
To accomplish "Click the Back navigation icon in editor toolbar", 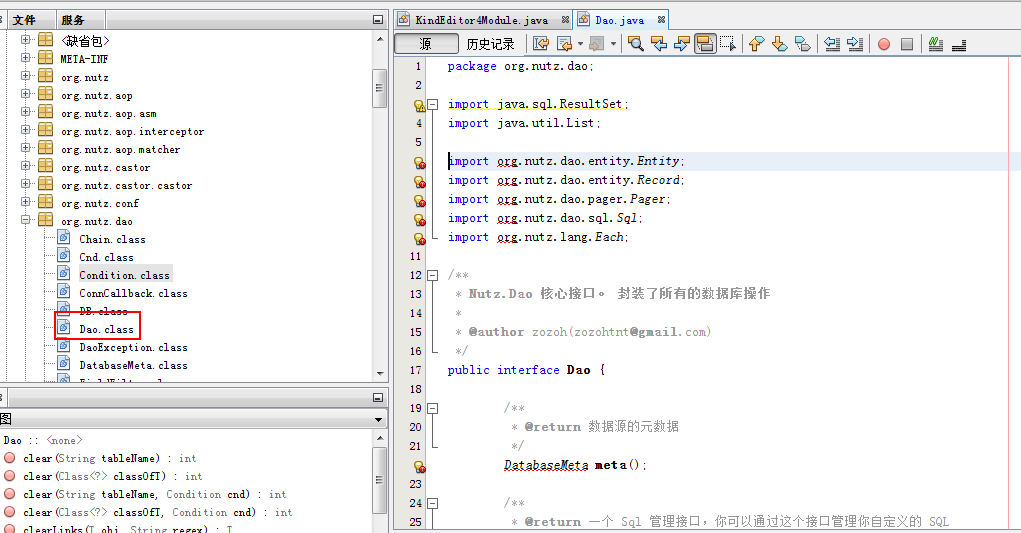I will point(564,44).
